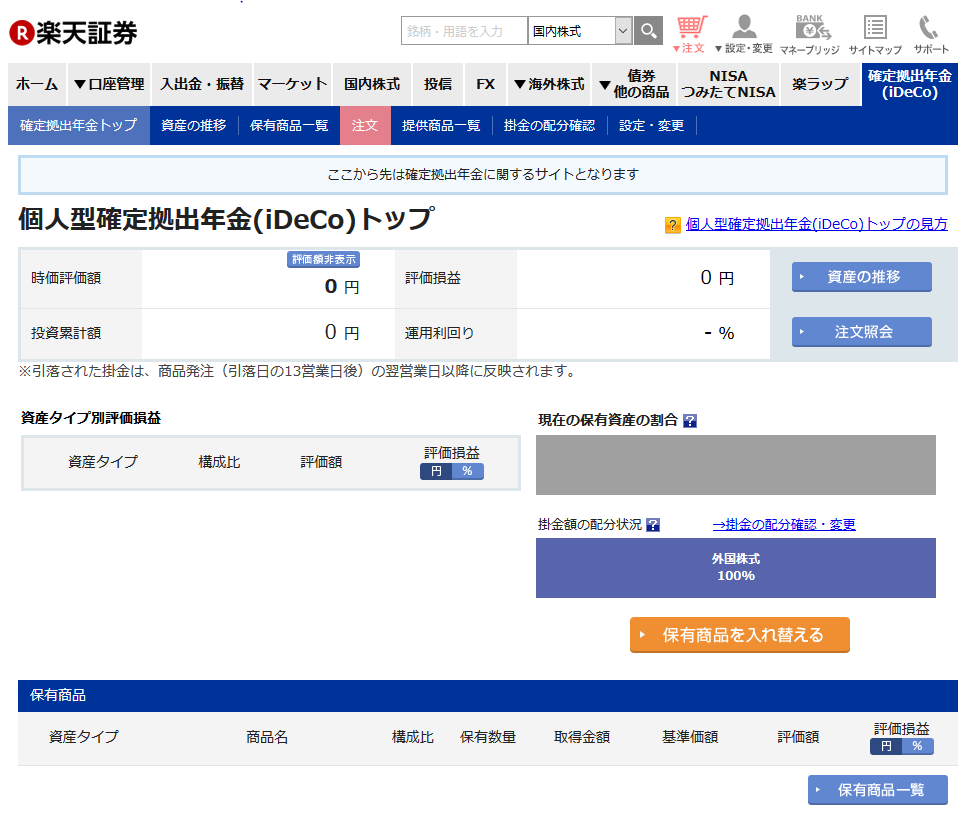Toggle 評価額非表示 to hide valuation
965x818 pixels.
[323, 260]
